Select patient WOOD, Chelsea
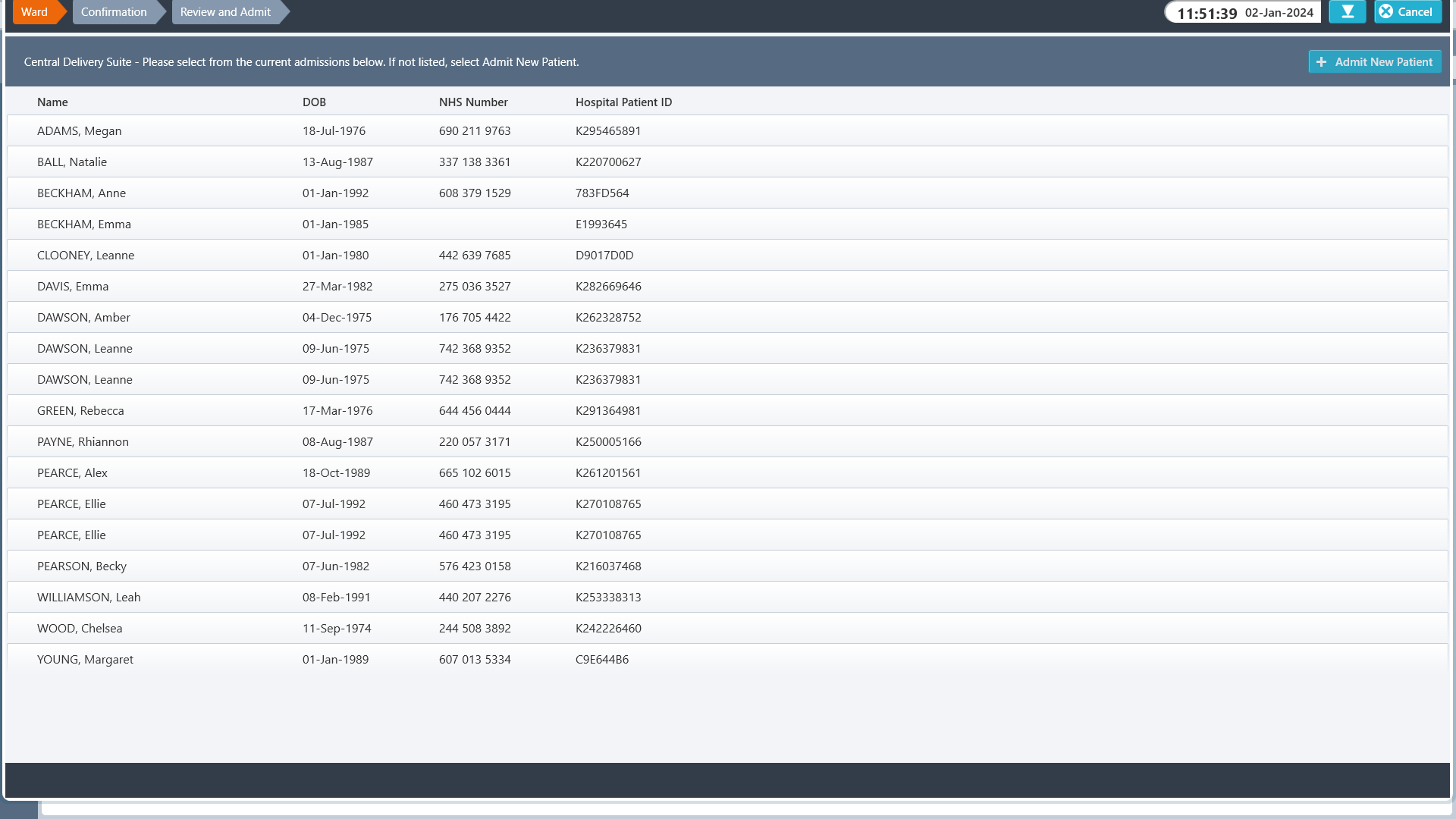The width and height of the screenshot is (1456, 819). pyautogui.click(x=727, y=628)
